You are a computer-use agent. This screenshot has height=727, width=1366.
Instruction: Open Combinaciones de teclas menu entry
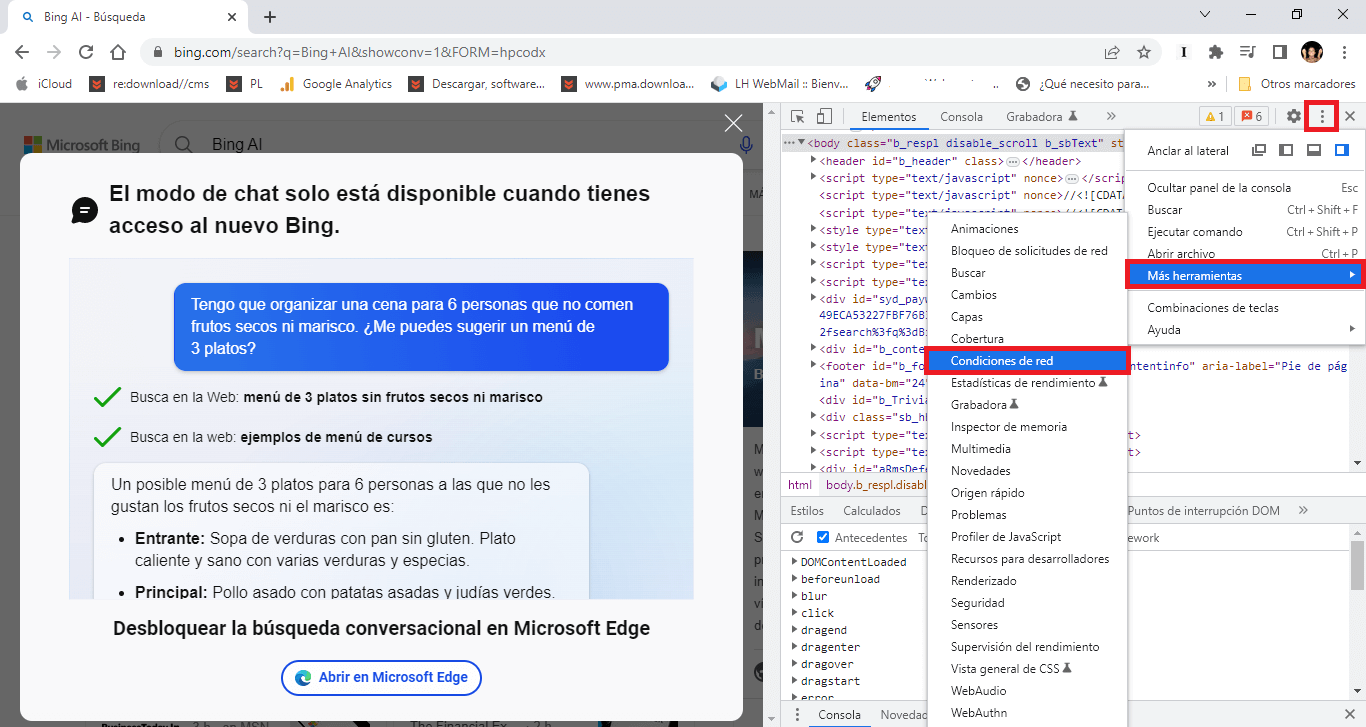[x=1244, y=307]
